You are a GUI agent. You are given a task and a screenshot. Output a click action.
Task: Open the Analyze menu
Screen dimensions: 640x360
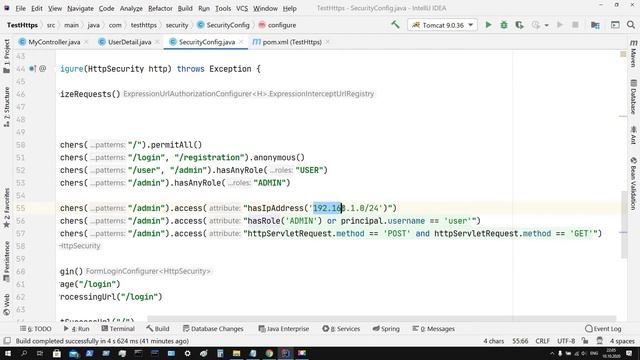[131, 8]
